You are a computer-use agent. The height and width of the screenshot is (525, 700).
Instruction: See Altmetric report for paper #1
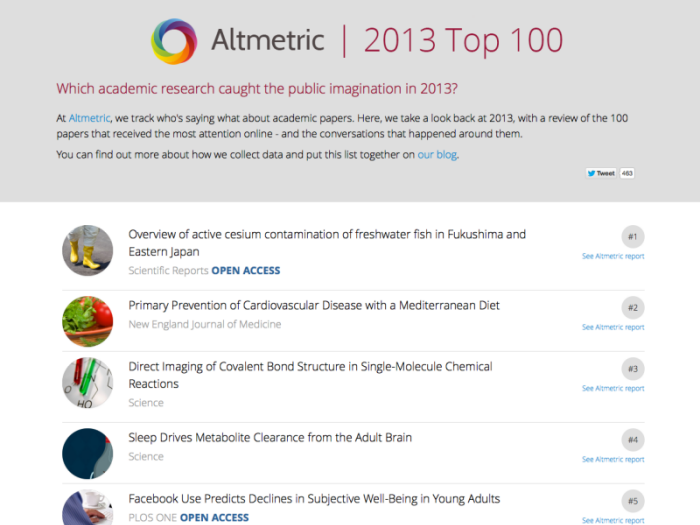(x=613, y=256)
